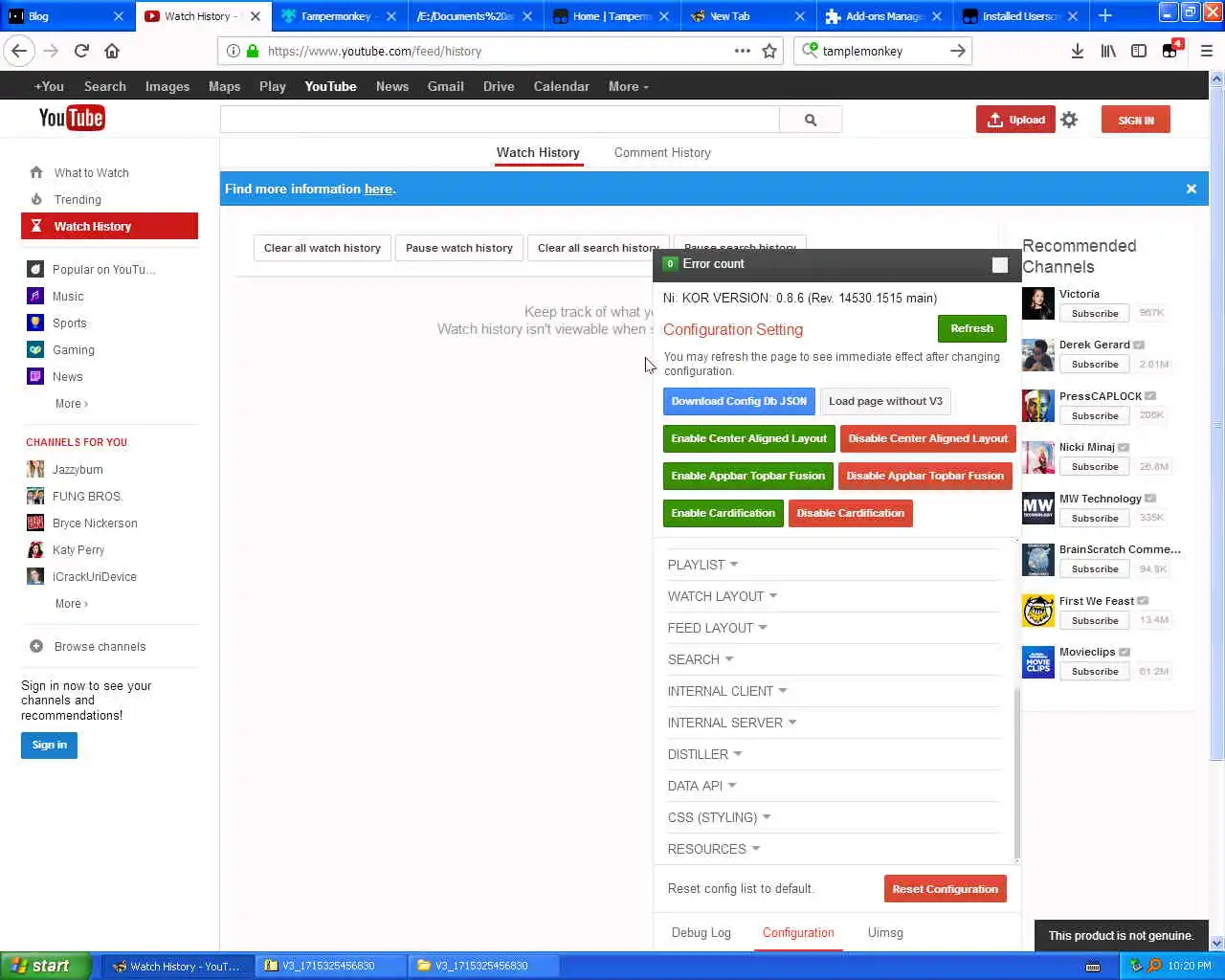Open YouTube settings gear icon
This screenshot has height=980, width=1225.
(x=1069, y=120)
